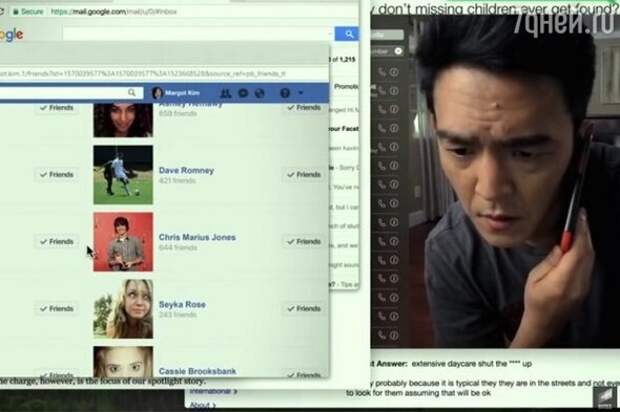Toggle Friends status left of Seyka Rose

click(x=57, y=309)
